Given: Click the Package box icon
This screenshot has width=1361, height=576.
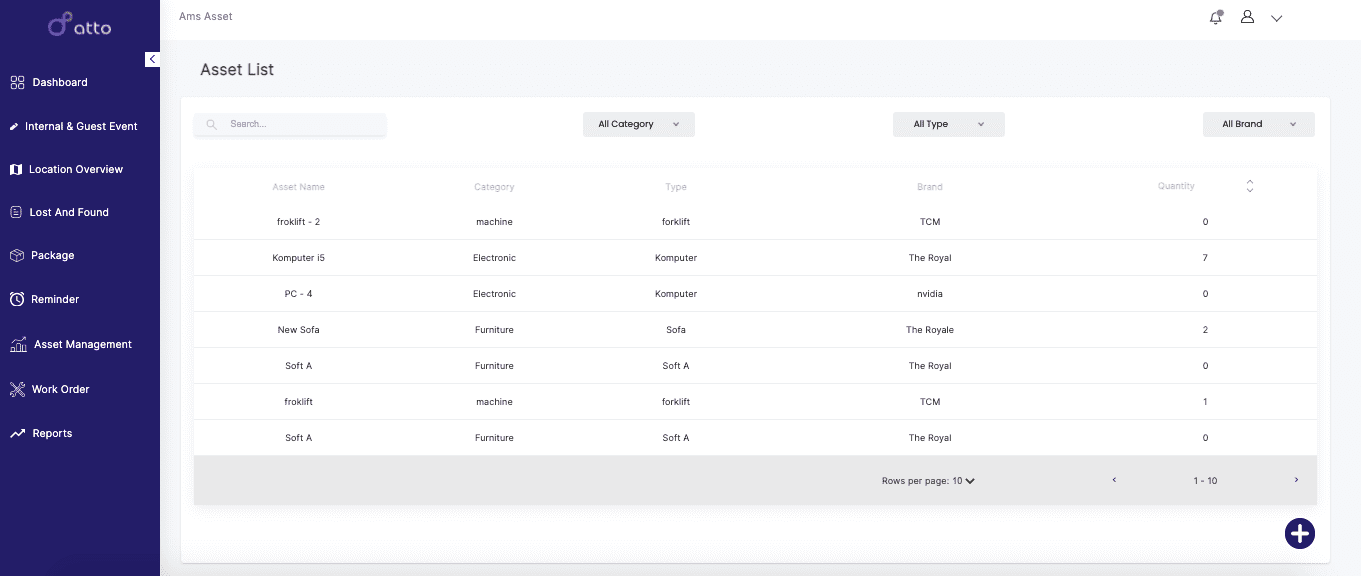Looking at the screenshot, I should tap(17, 255).
